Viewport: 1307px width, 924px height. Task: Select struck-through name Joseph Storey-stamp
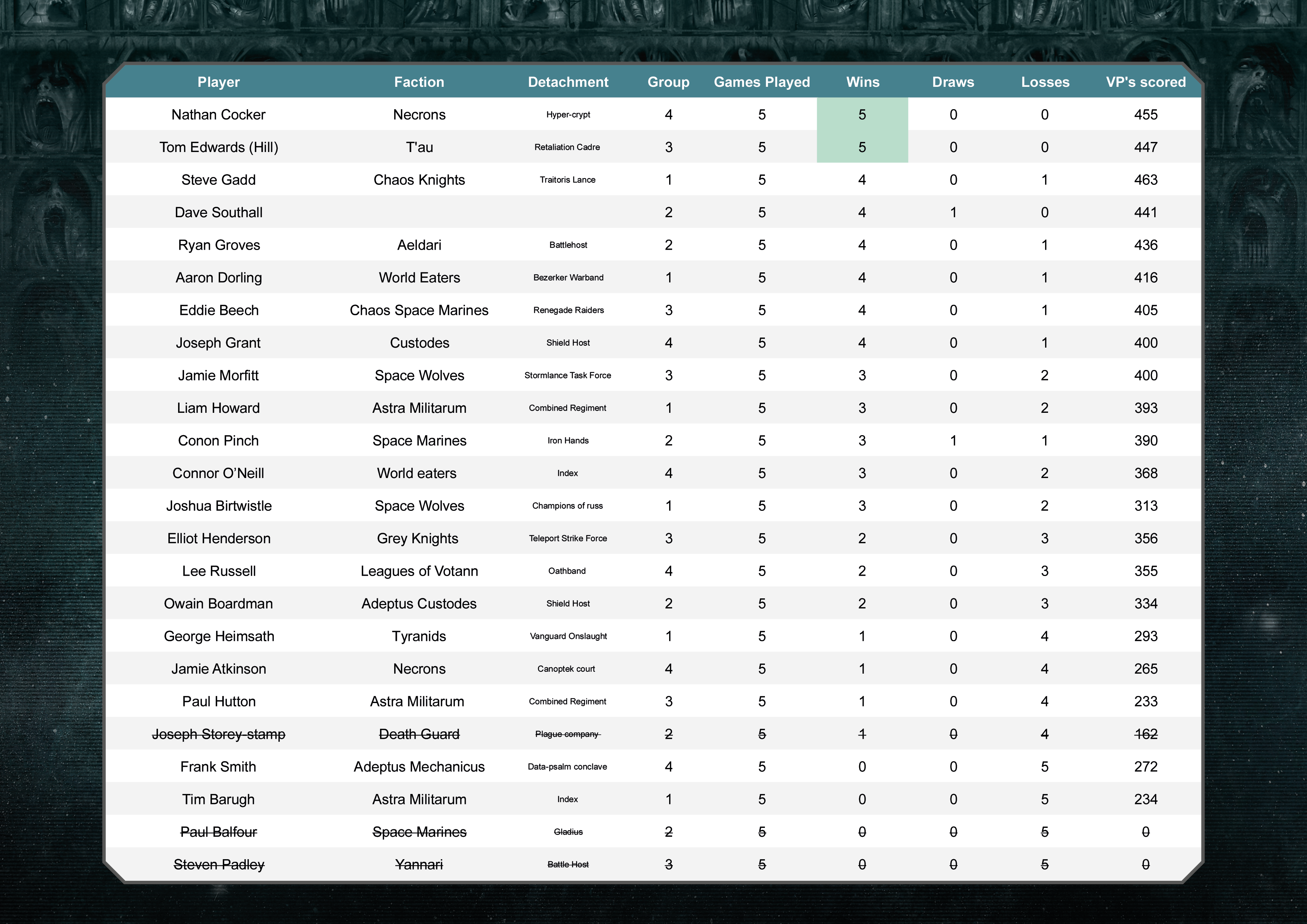(x=219, y=734)
